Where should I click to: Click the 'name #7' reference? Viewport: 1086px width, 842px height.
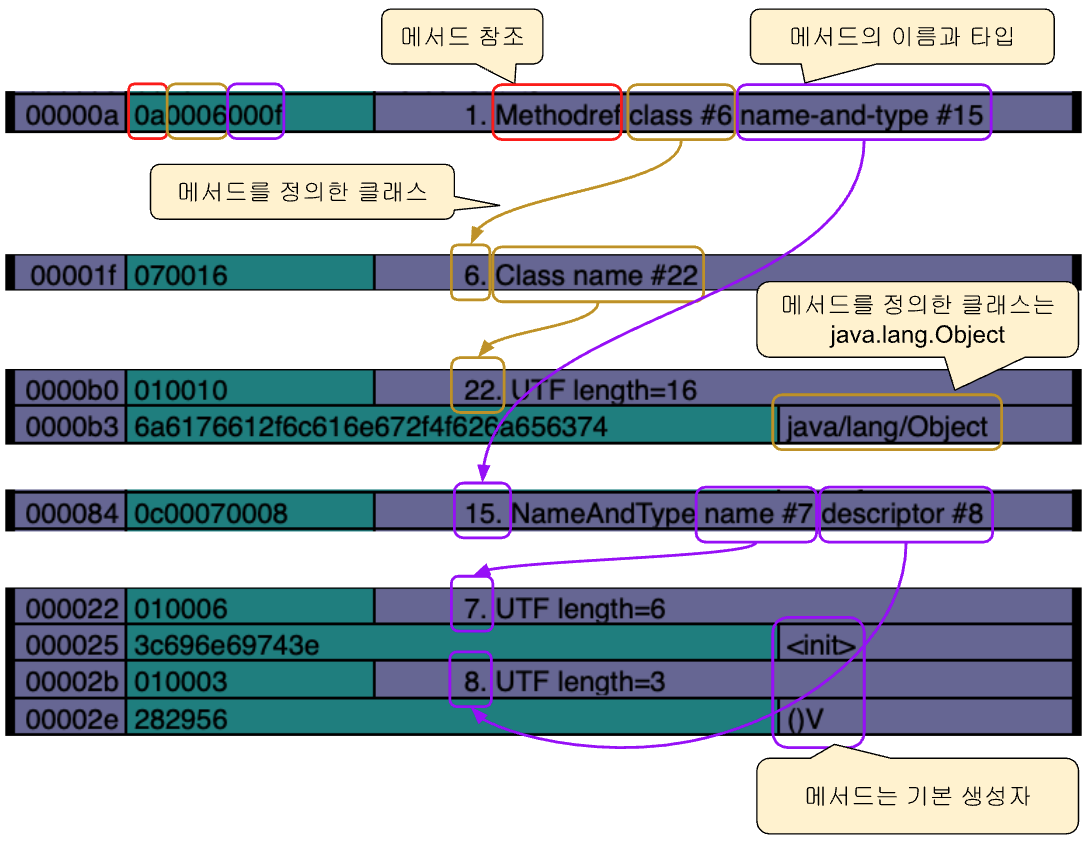(758, 513)
